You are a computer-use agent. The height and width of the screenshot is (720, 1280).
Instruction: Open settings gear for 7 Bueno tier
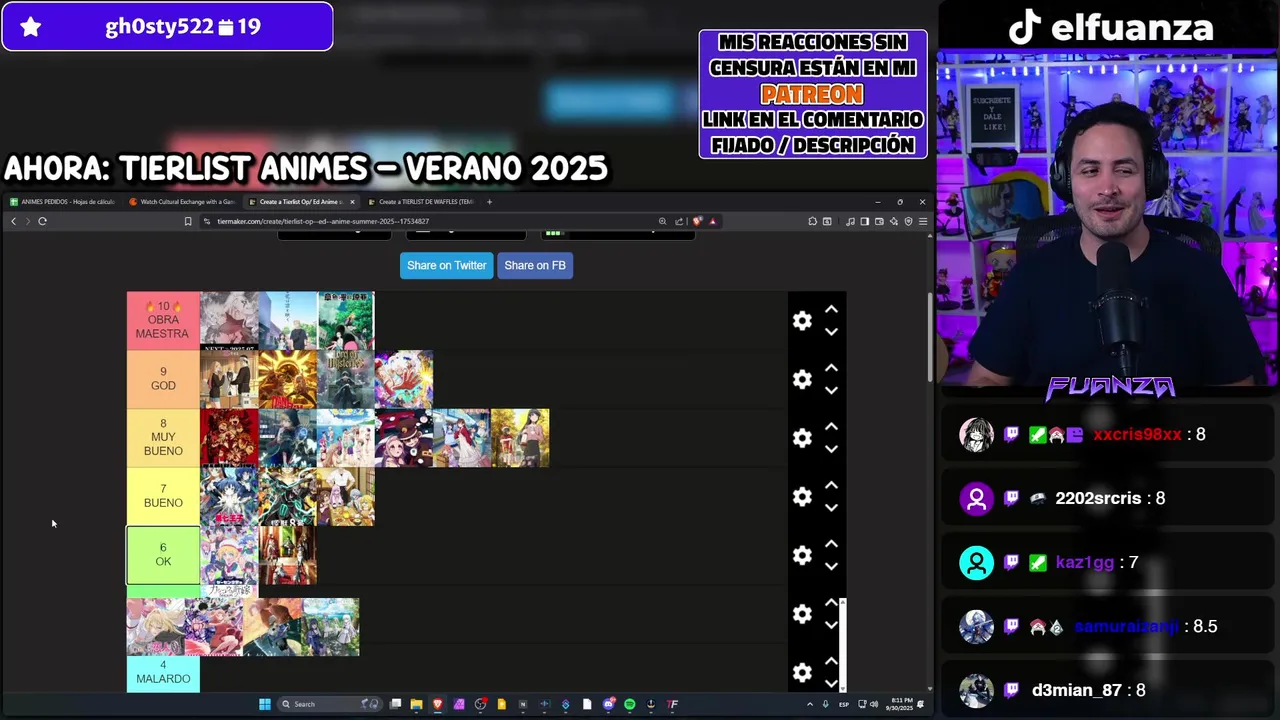[802, 496]
